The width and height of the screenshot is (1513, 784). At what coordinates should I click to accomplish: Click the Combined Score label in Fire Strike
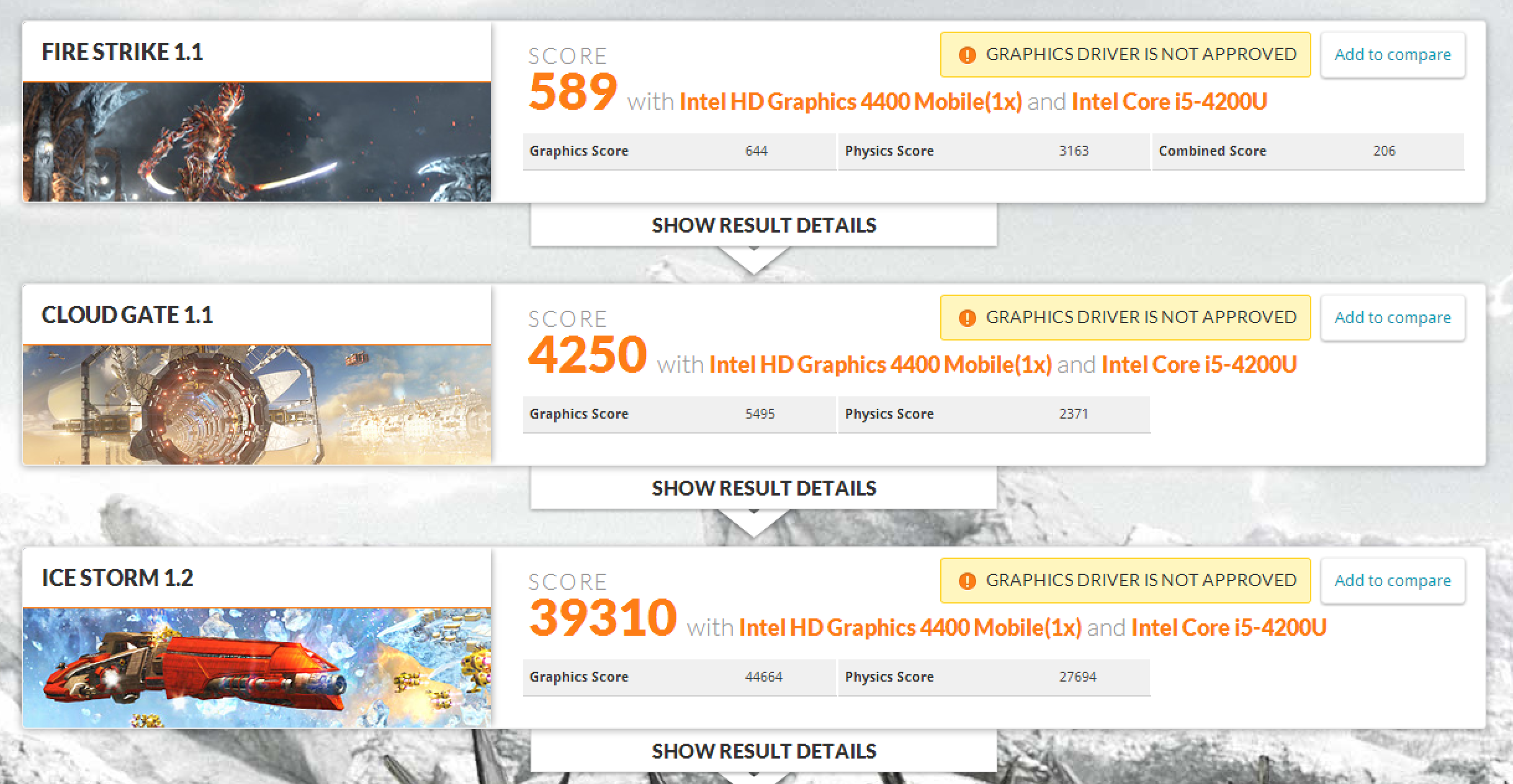point(1212,151)
